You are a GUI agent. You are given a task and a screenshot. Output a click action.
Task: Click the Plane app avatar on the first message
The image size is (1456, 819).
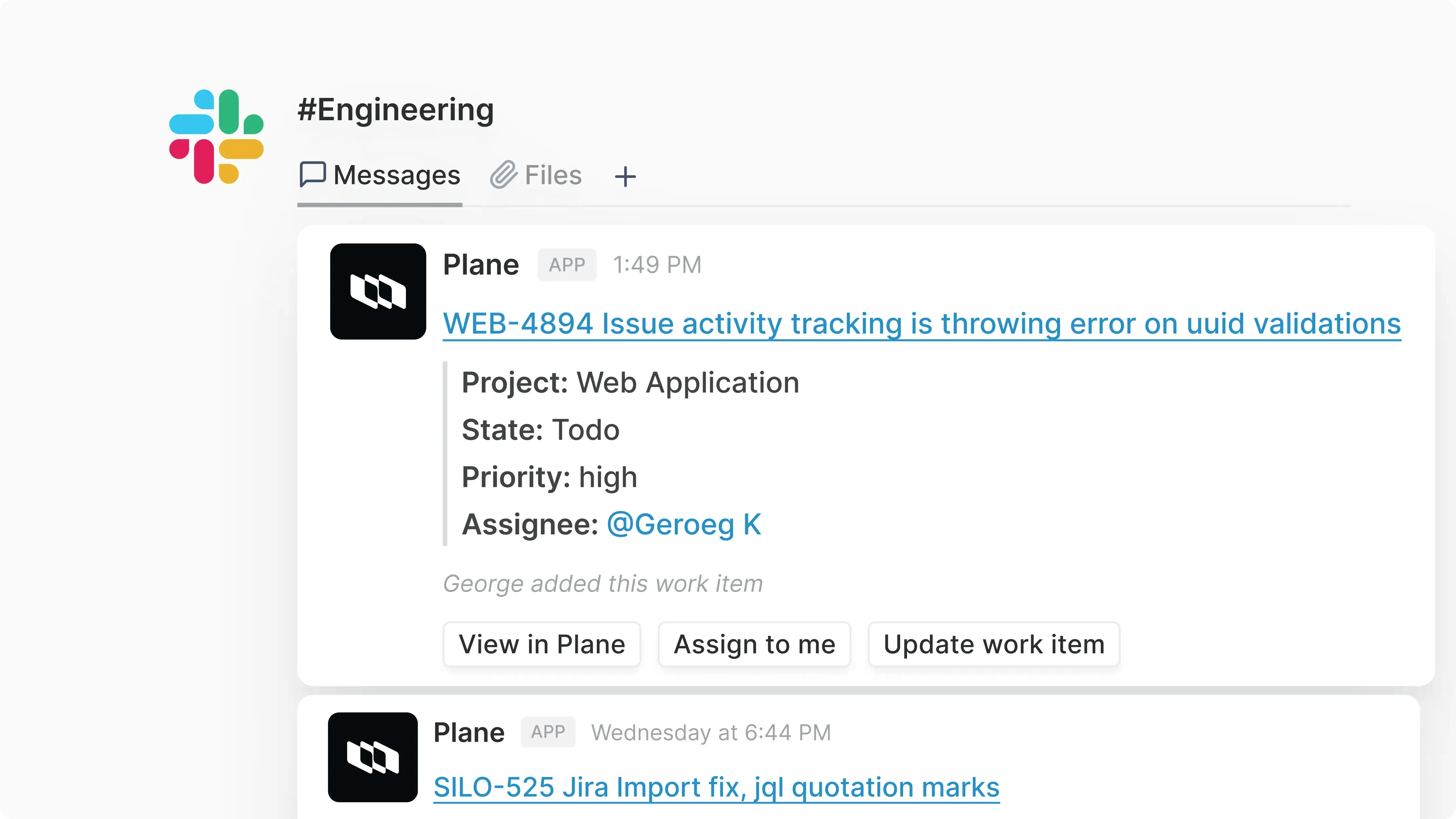coord(378,292)
